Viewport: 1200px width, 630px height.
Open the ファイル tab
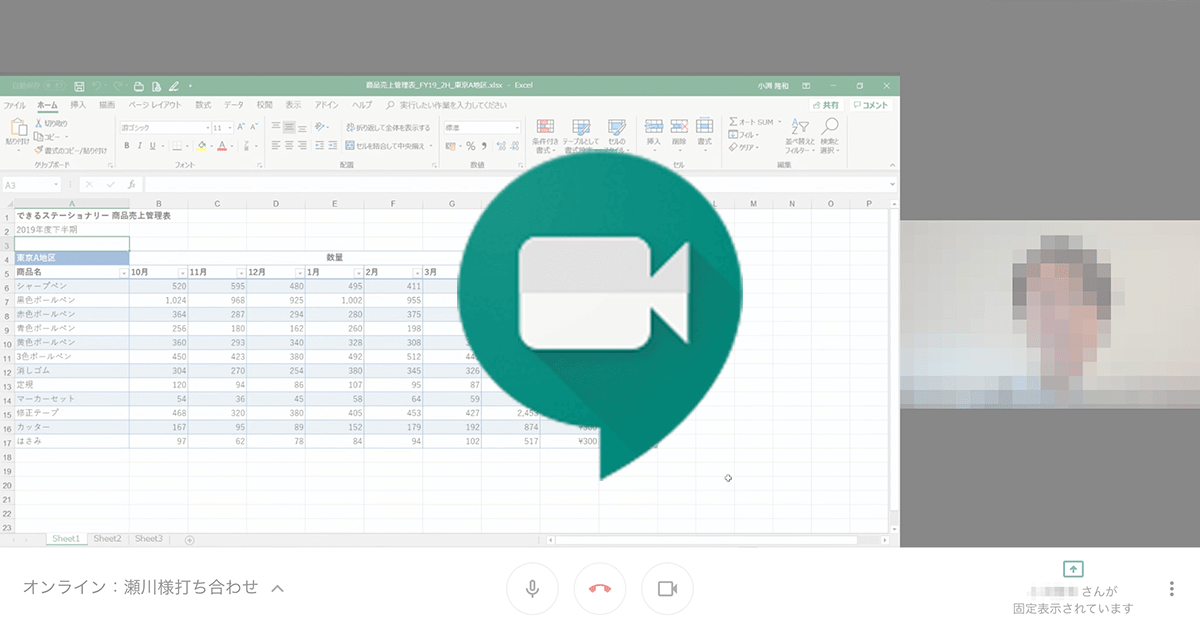[14, 105]
